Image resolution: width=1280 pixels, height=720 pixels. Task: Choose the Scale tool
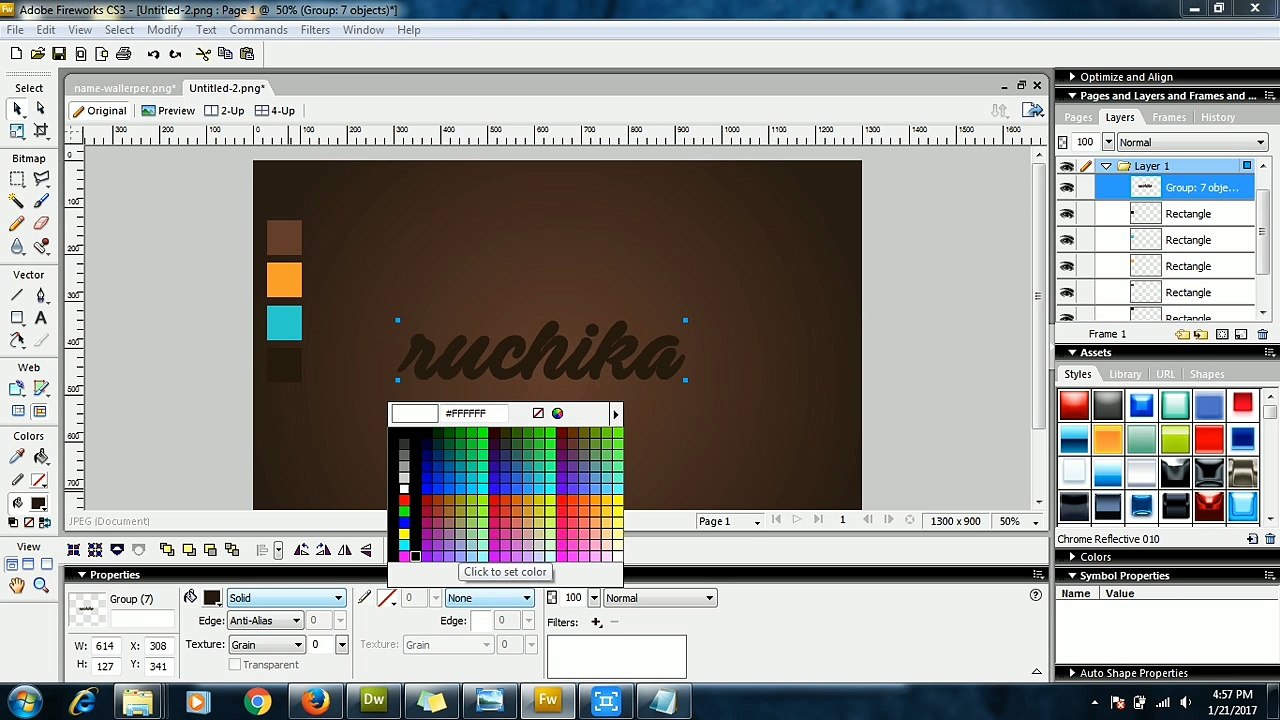point(17,130)
